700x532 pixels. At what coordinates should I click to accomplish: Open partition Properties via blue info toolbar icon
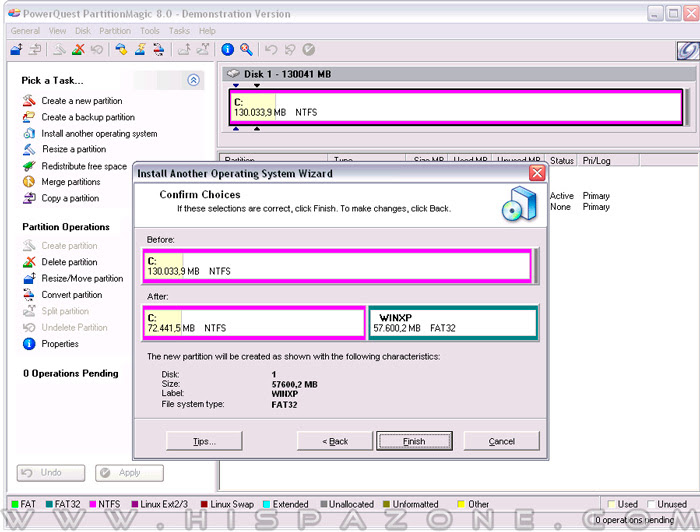227,49
